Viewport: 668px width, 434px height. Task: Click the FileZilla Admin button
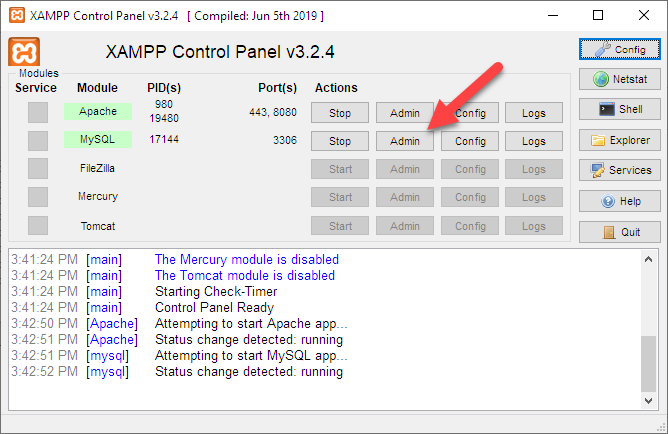pos(405,169)
